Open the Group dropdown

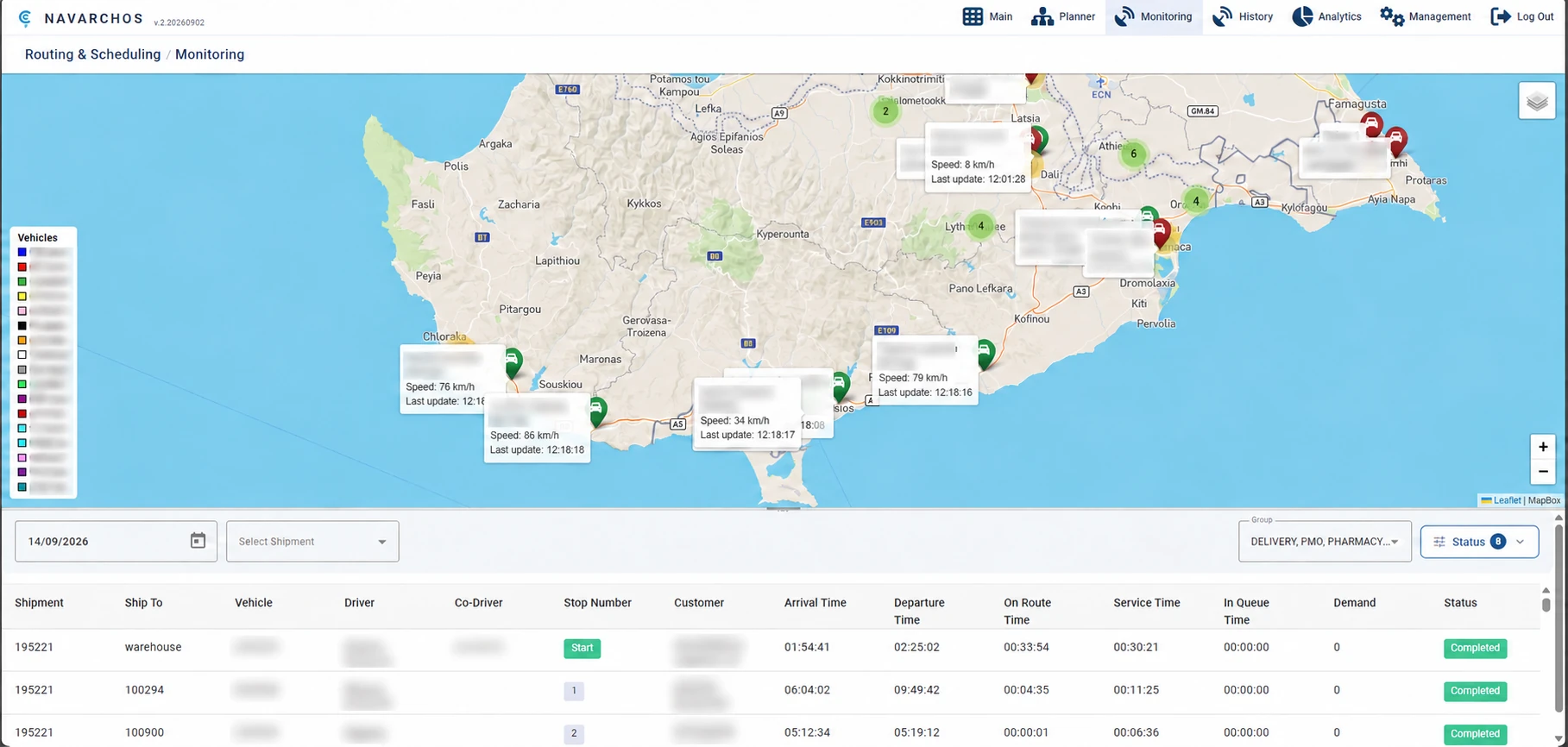click(x=1325, y=541)
